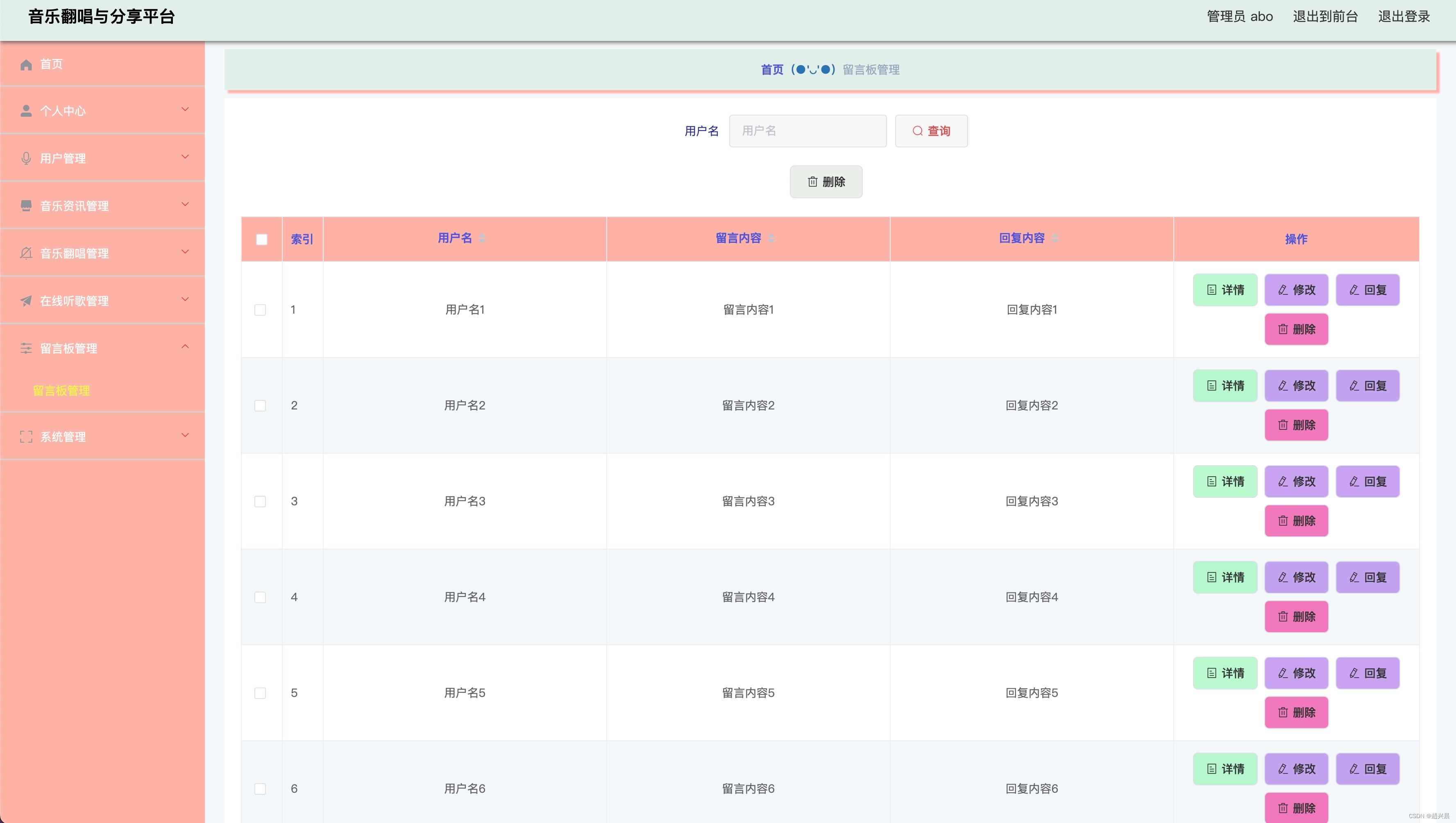Screen dimensions: 1456x823
Task: Open 首页 in the sidebar menu
Action: [102, 64]
